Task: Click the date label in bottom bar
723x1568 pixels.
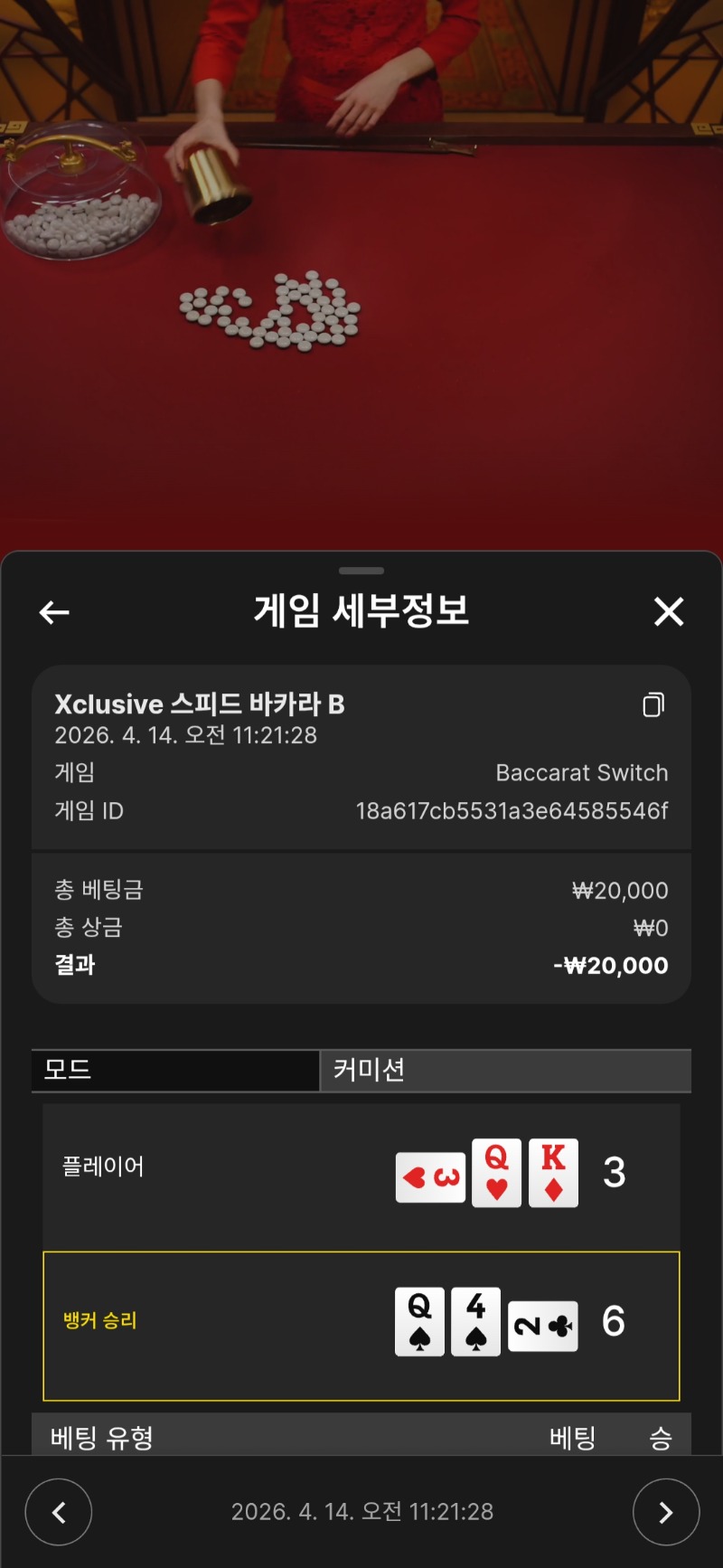Action: [362, 1512]
